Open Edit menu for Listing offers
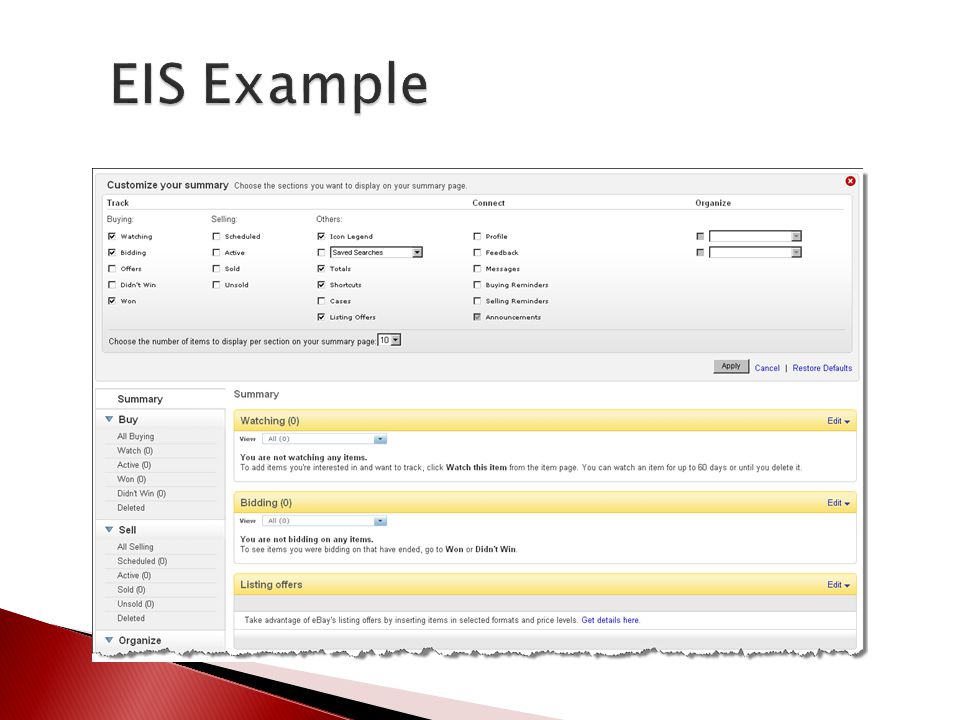Viewport: 960px width, 720px height. (838, 585)
